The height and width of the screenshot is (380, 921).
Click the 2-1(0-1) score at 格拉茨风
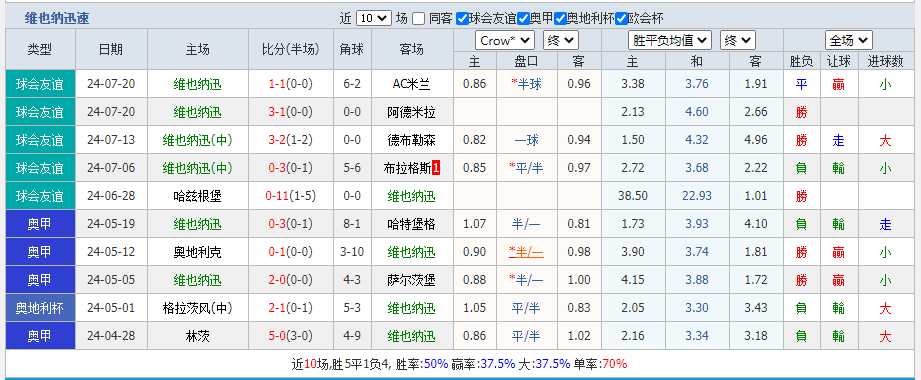click(290, 308)
